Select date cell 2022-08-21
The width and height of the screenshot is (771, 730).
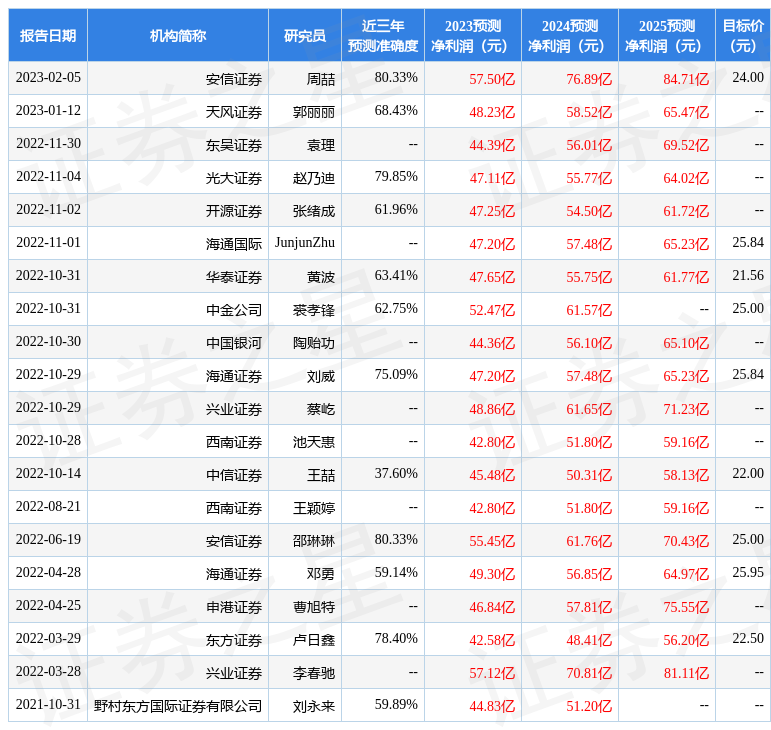click(x=48, y=506)
